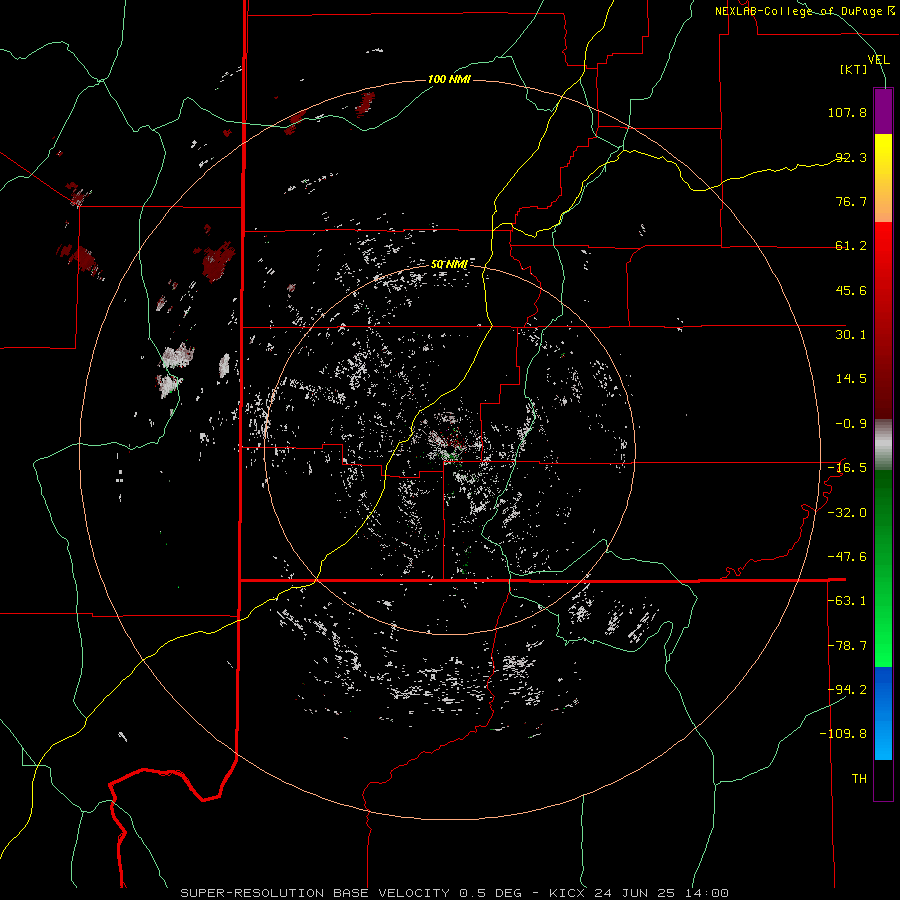
Task: Click the red segment of velocity color bar
Action: click(x=883, y=320)
